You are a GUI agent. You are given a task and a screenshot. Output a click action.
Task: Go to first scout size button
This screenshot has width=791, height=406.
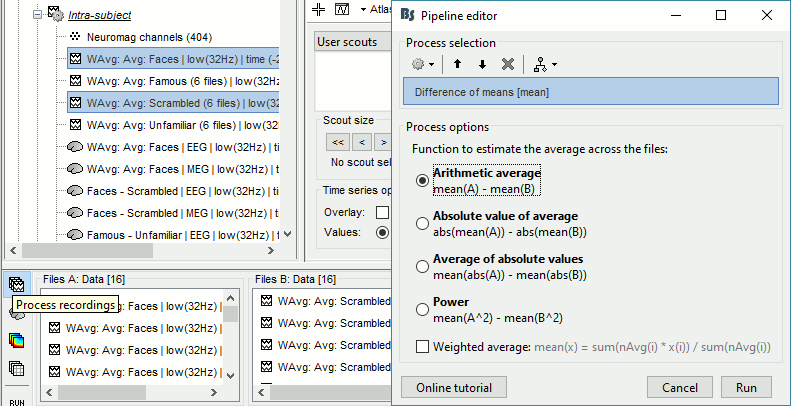pos(337,141)
